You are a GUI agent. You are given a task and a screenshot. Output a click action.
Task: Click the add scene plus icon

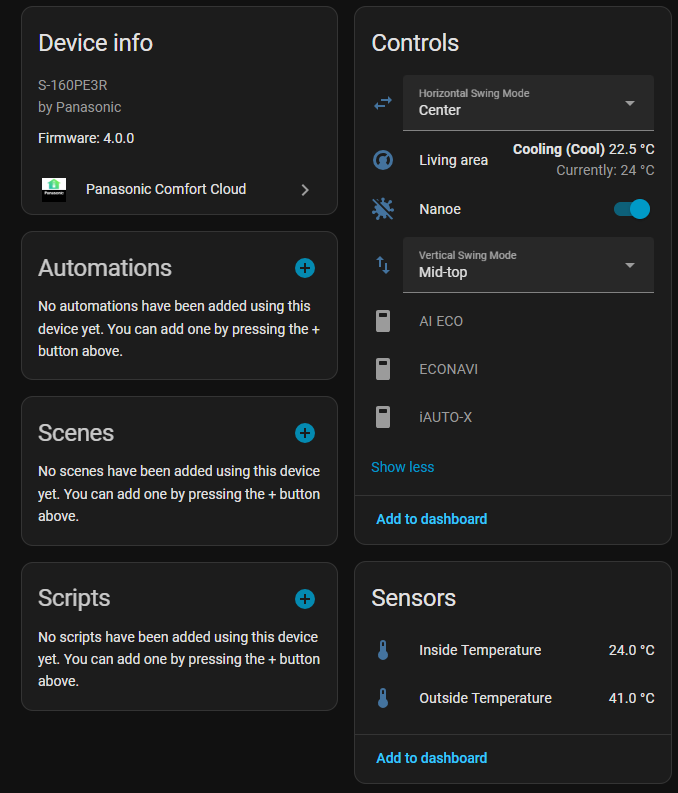point(305,433)
